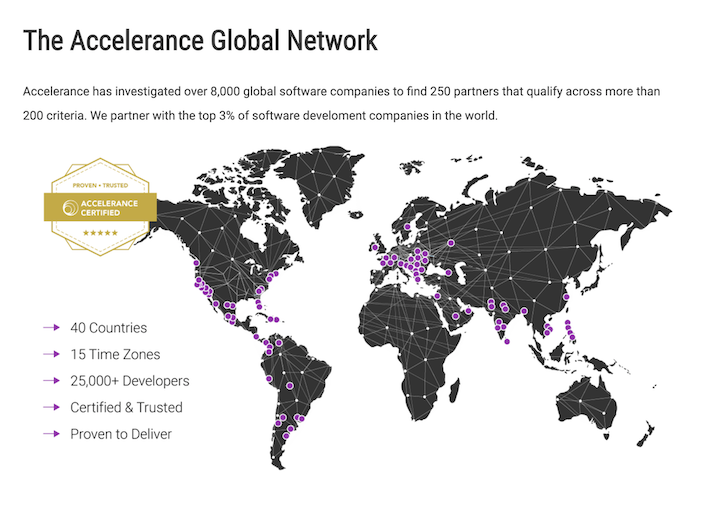Click the five gold stars on the badge
This screenshot has height=517, width=720.
[100, 233]
